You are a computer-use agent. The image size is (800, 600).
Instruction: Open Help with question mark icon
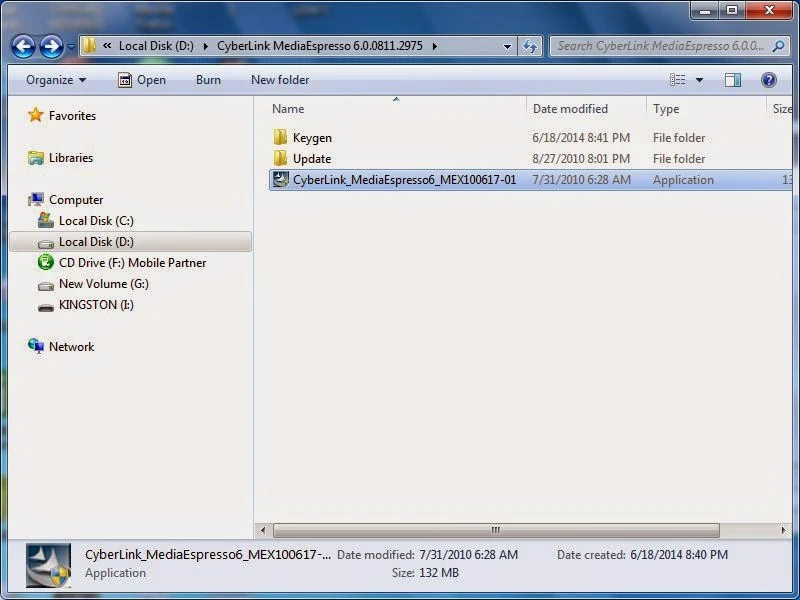click(x=768, y=80)
